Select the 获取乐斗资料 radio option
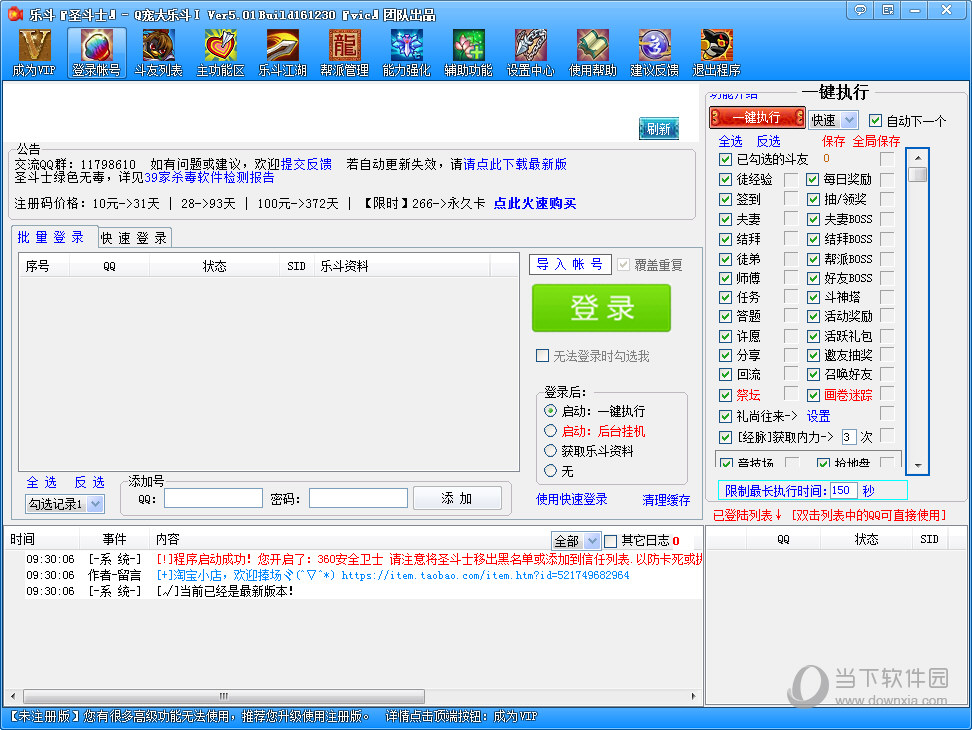The width and height of the screenshot is (972, 730). tap(550, 451)
